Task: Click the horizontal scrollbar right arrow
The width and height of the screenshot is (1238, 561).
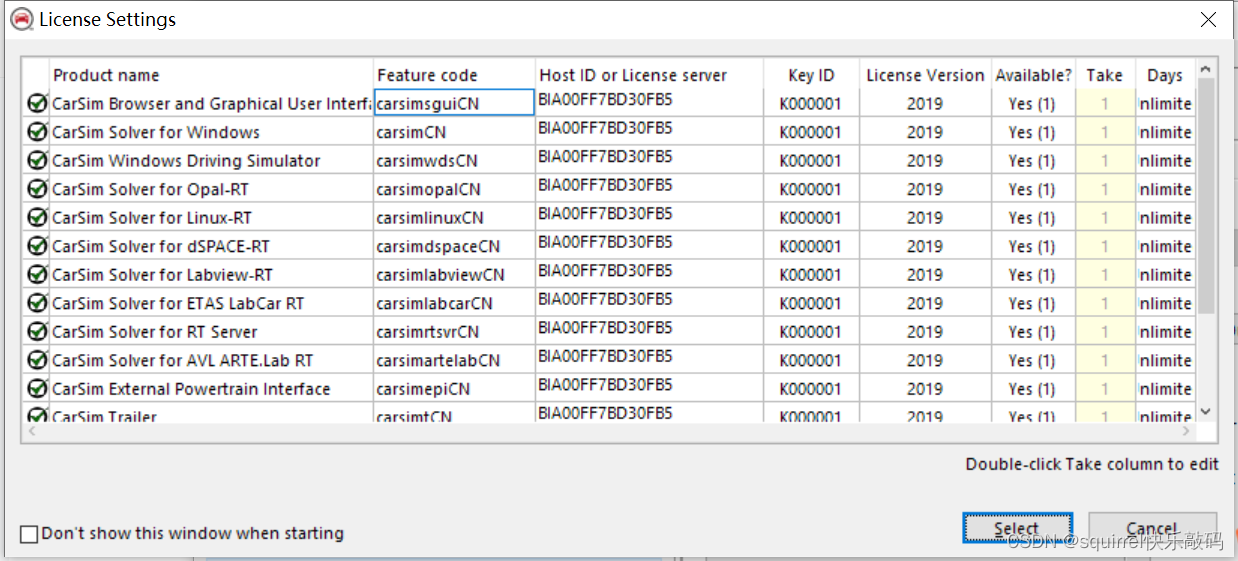Action: (1186, 431)
